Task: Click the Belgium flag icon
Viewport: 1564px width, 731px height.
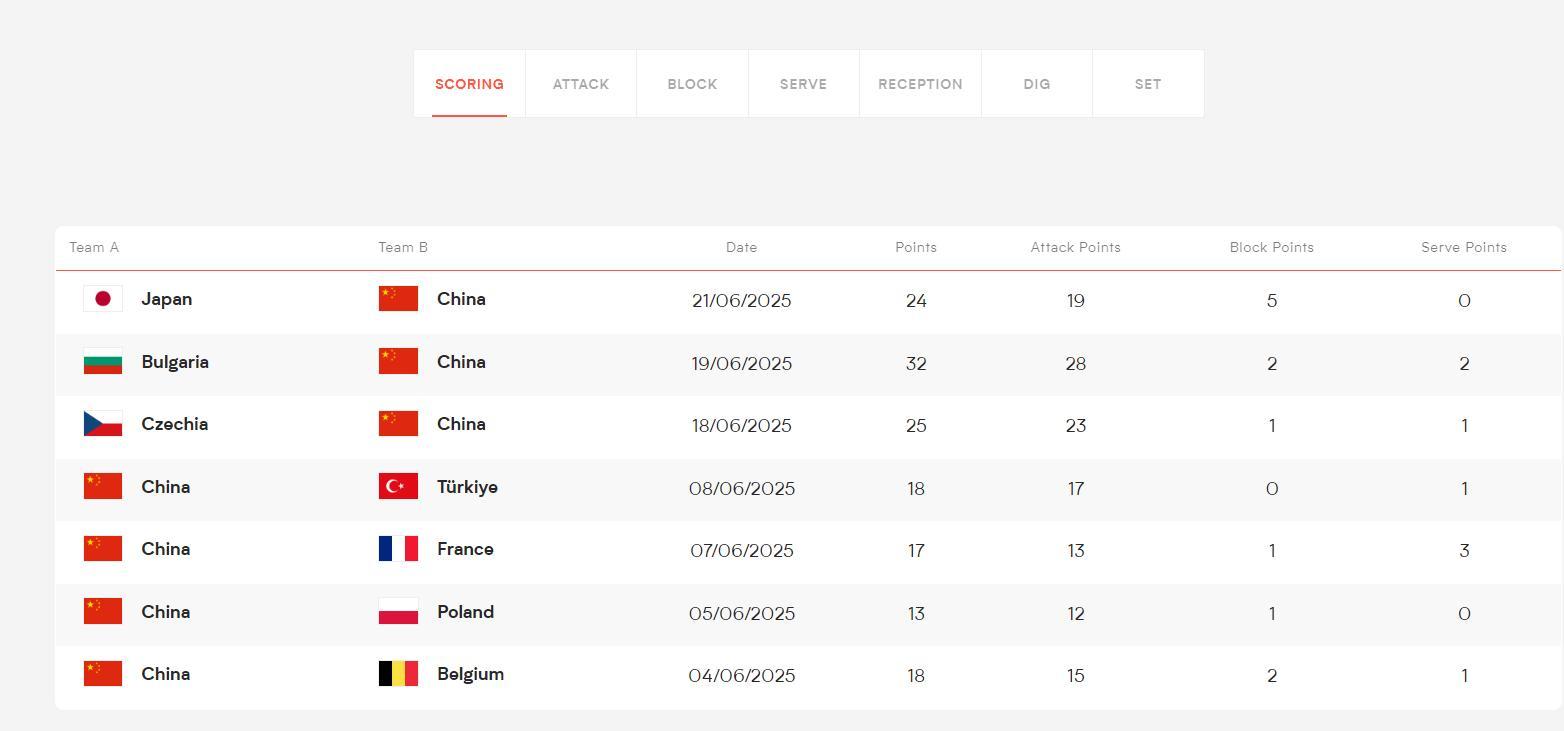Action: tap(398, 674)
